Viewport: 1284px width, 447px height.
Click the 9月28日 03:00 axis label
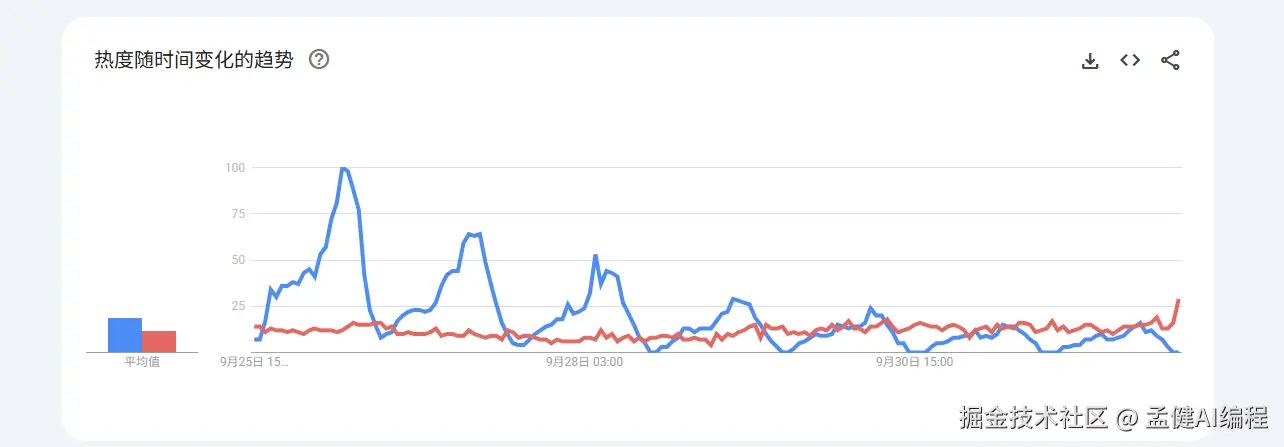pyautogui.click(x=584, y=362)
